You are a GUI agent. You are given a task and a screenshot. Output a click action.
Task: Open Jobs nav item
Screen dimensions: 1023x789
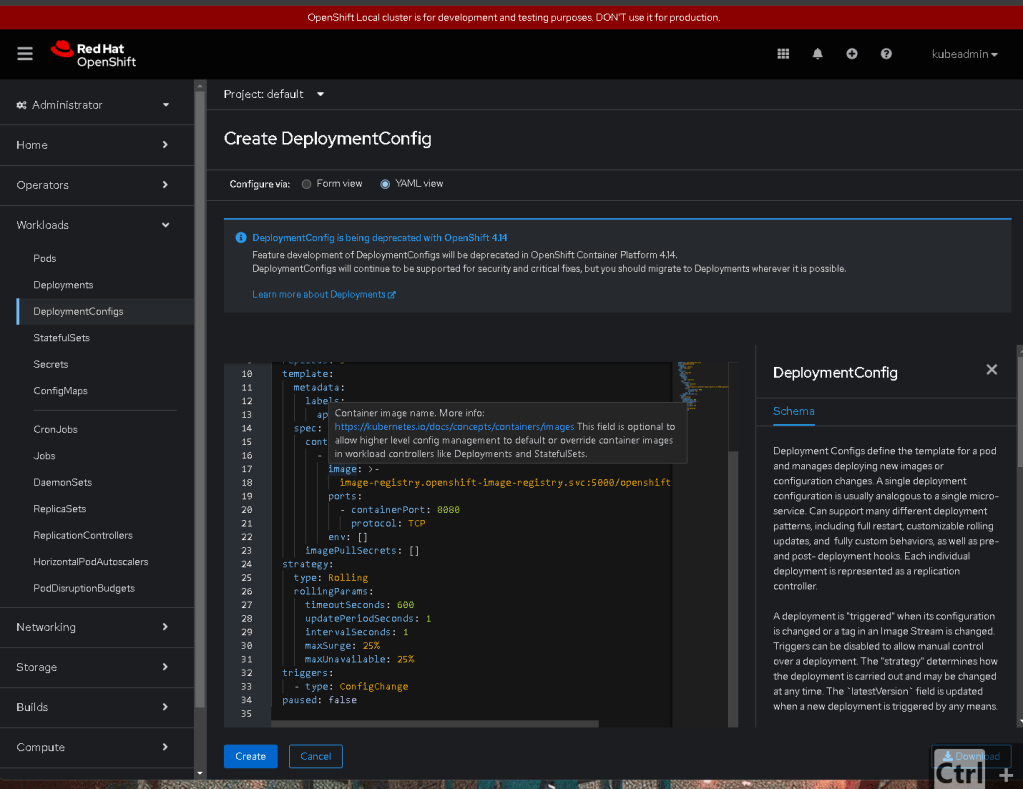click(44, 456)
